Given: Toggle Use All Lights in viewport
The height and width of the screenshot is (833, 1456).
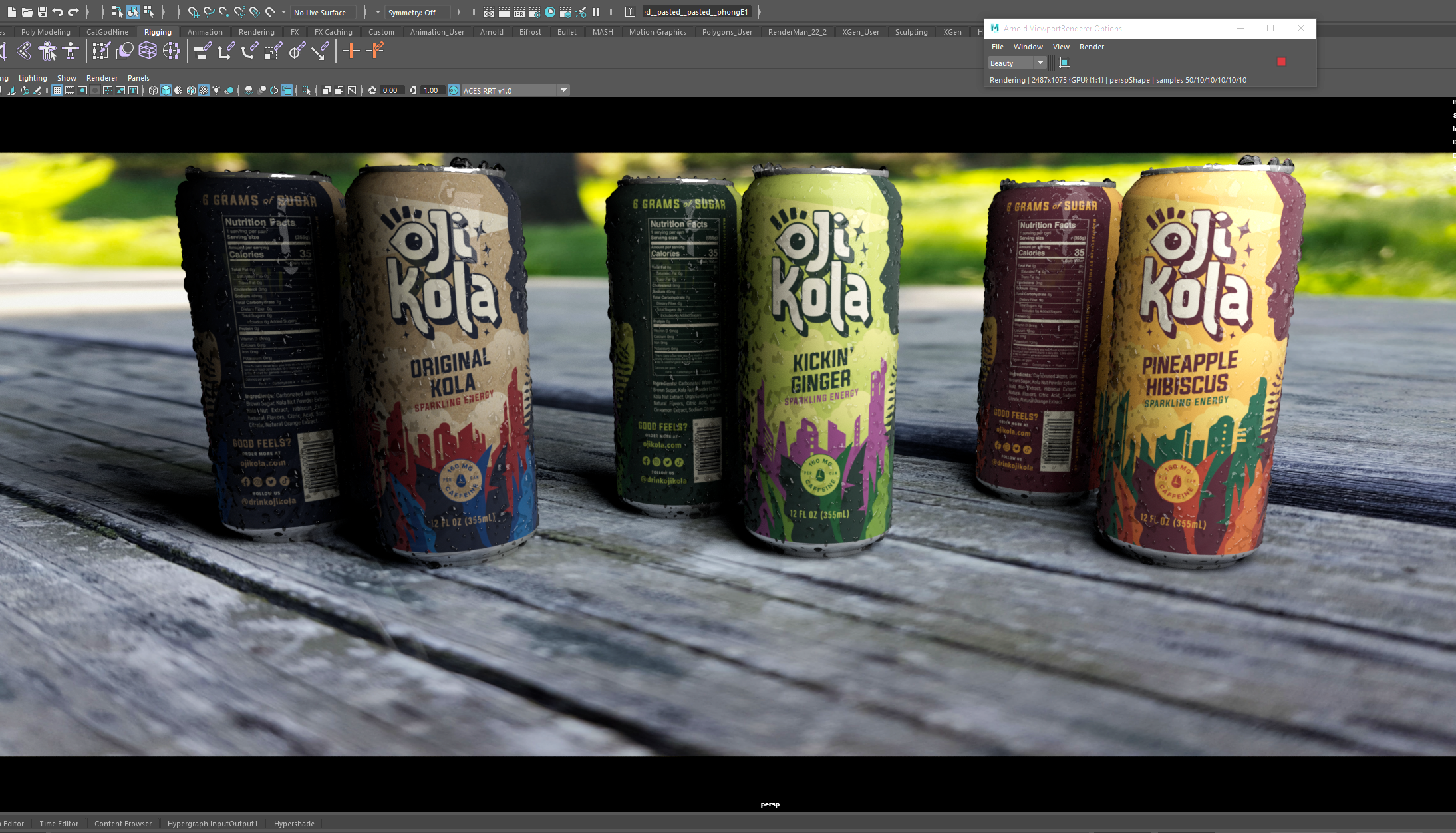Looking at the screenshot, I should click(x=217, y=90).
